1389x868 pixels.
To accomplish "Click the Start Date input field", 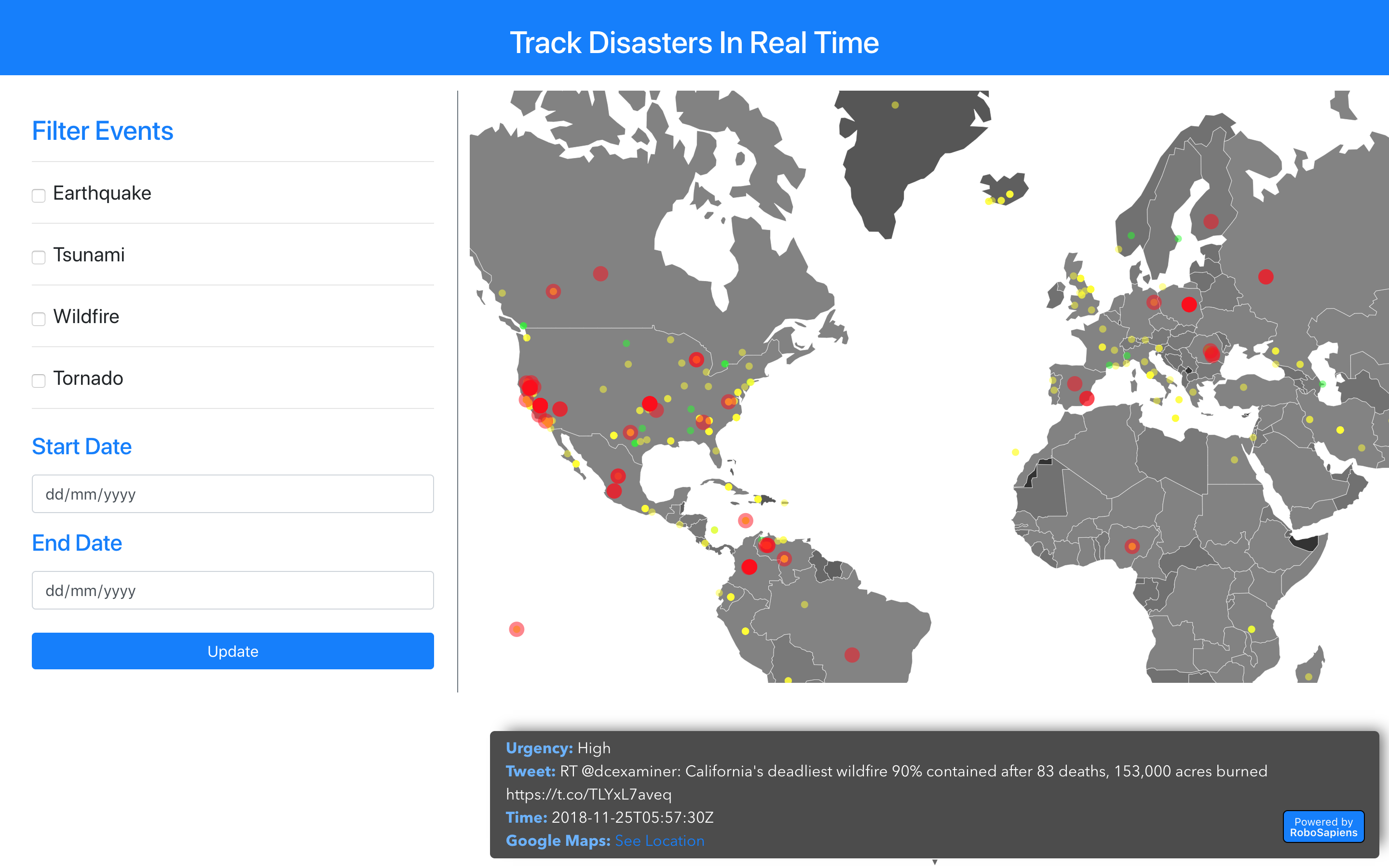I will (232, 494).
